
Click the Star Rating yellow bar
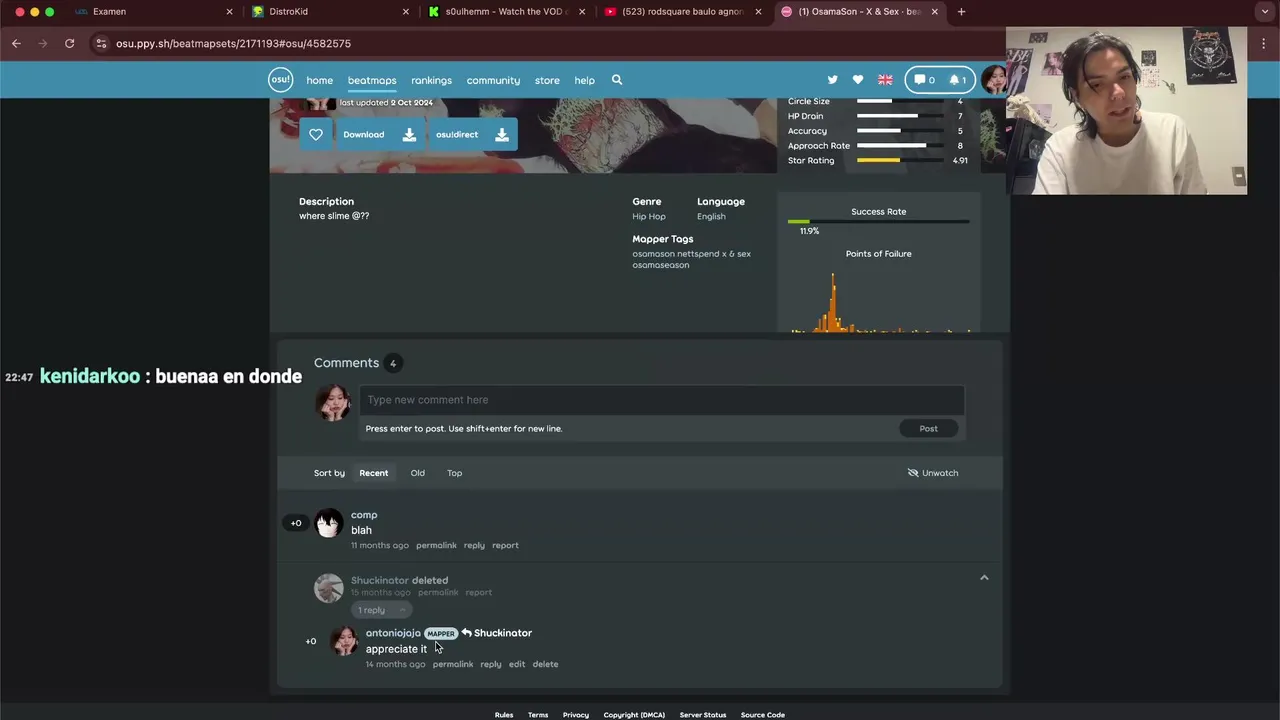point(878,160)
